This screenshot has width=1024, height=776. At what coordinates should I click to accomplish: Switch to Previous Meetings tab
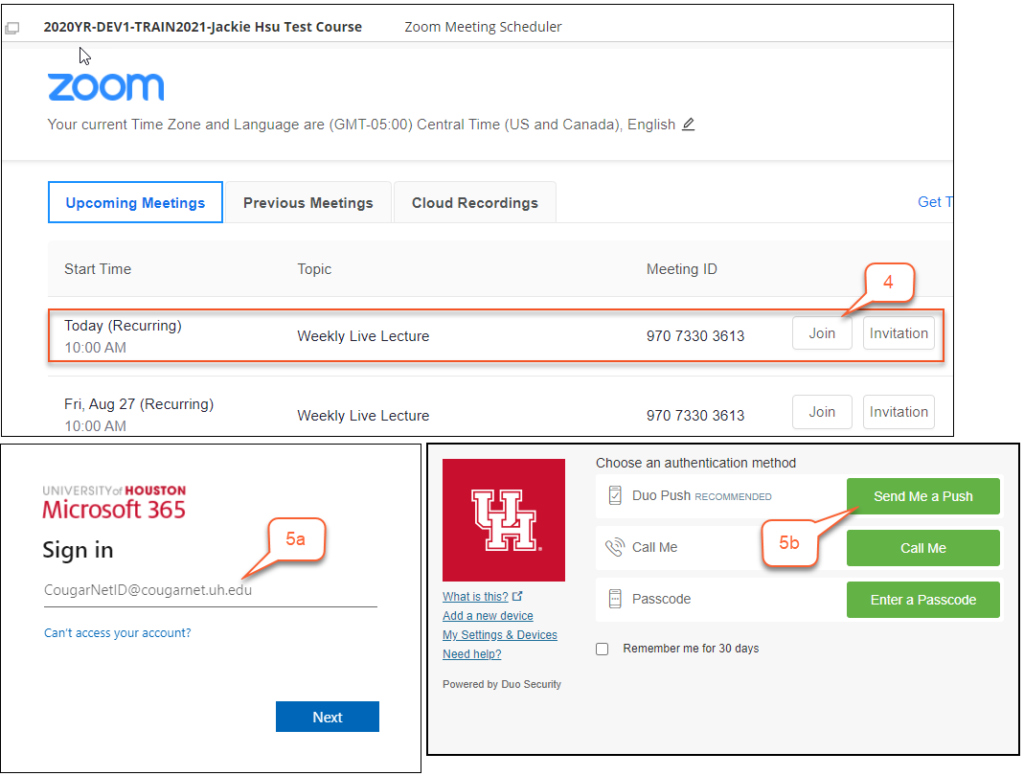click(x=308, y=202)
